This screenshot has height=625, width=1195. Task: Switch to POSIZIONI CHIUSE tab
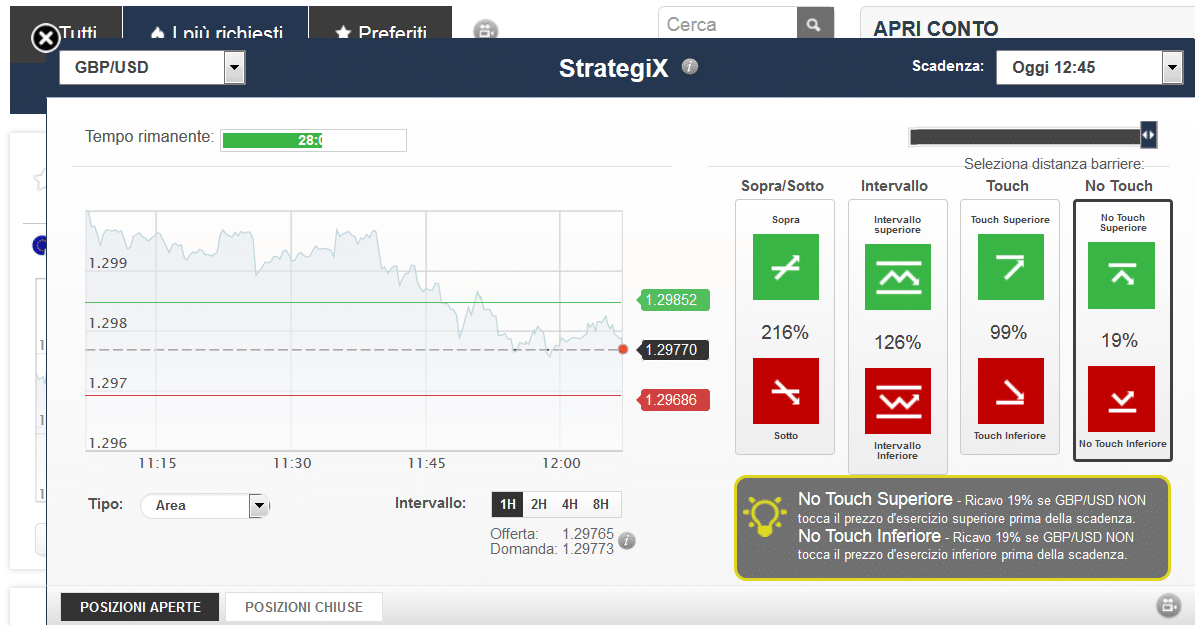(304, 607)
